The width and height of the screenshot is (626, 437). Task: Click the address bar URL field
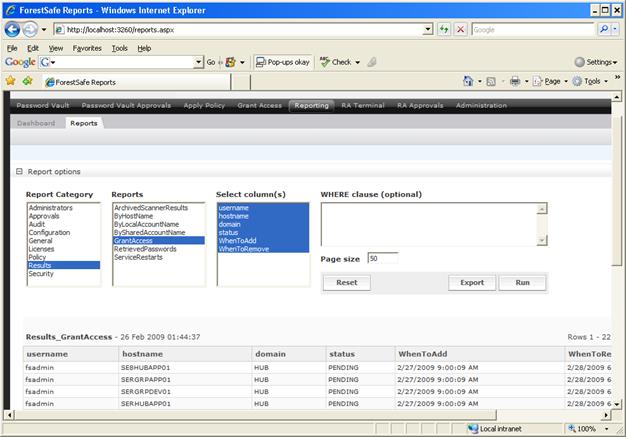239,30
